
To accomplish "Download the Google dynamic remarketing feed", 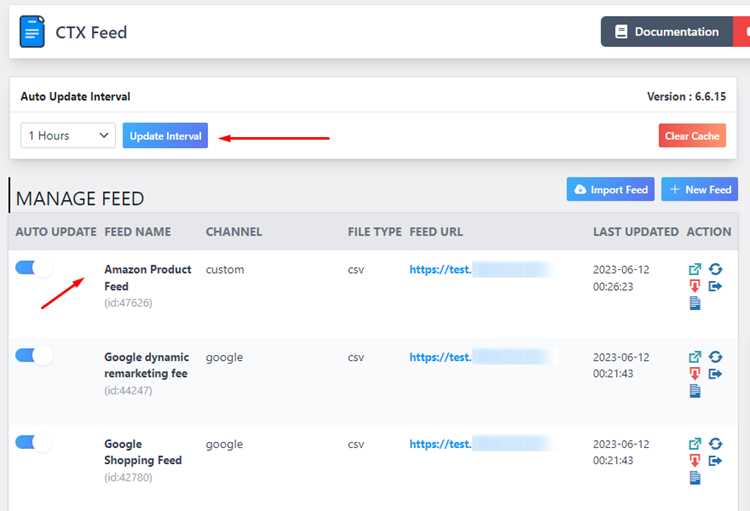I will (695, 374).
